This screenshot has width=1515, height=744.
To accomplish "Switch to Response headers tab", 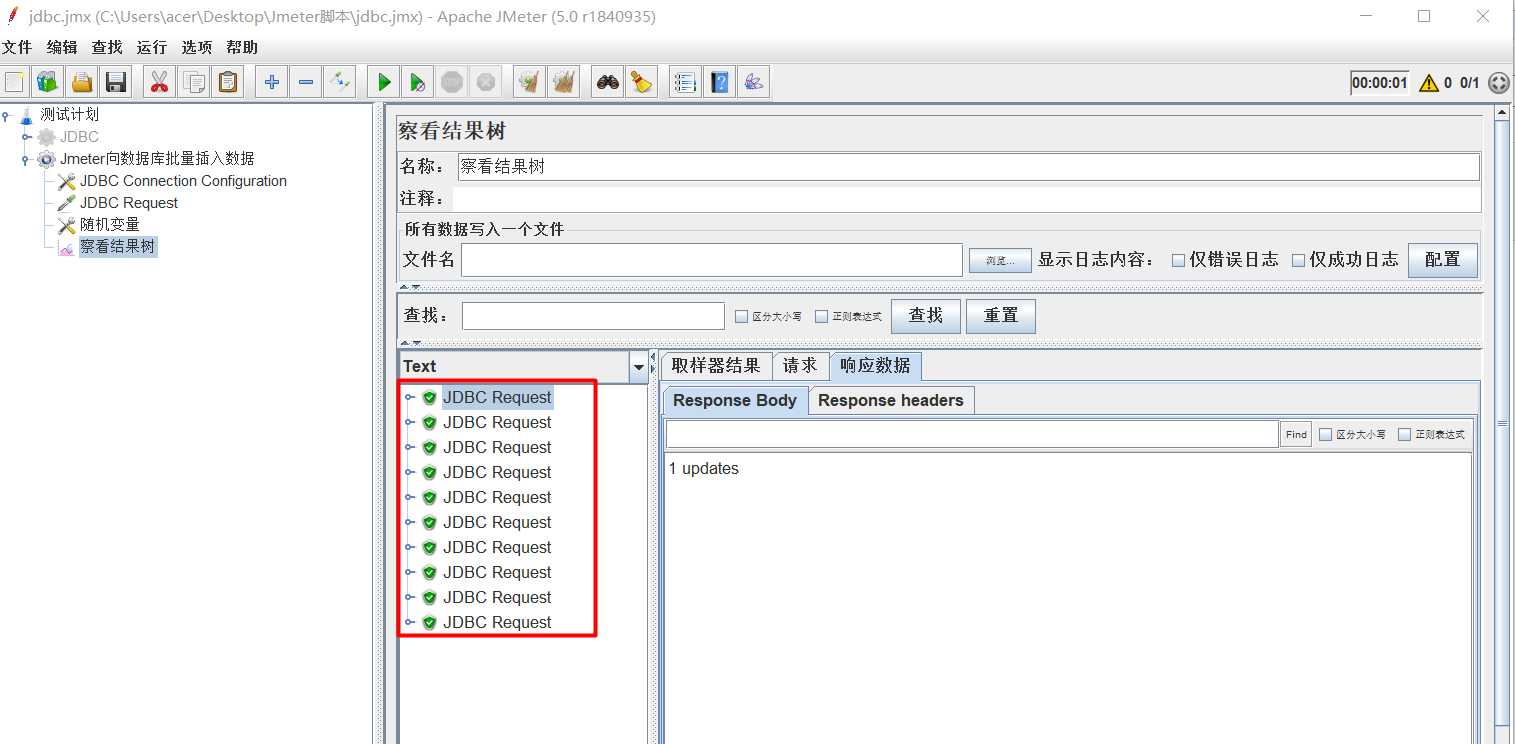I will pyautogui.click(x=891, y=400).
